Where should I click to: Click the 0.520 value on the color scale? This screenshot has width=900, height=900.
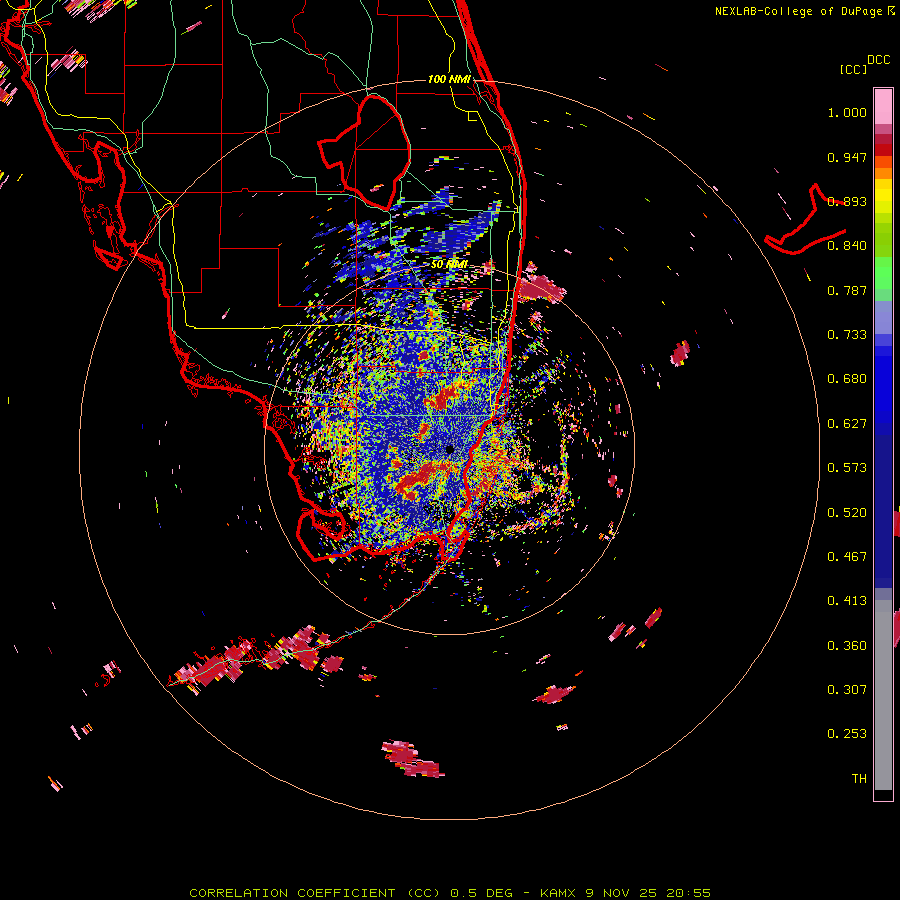[x=847, y=513]
